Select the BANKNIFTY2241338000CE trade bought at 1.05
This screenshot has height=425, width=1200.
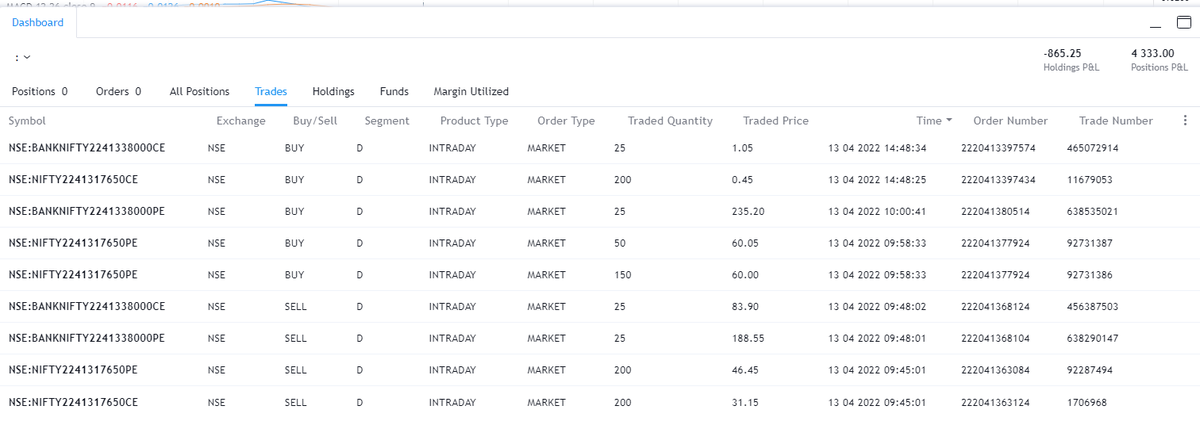point(600,149)
